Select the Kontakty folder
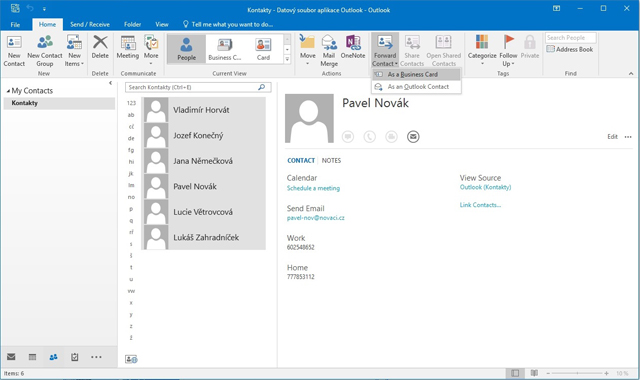The width and height of the screenshot is (640, 380). [x=59, y=103]
